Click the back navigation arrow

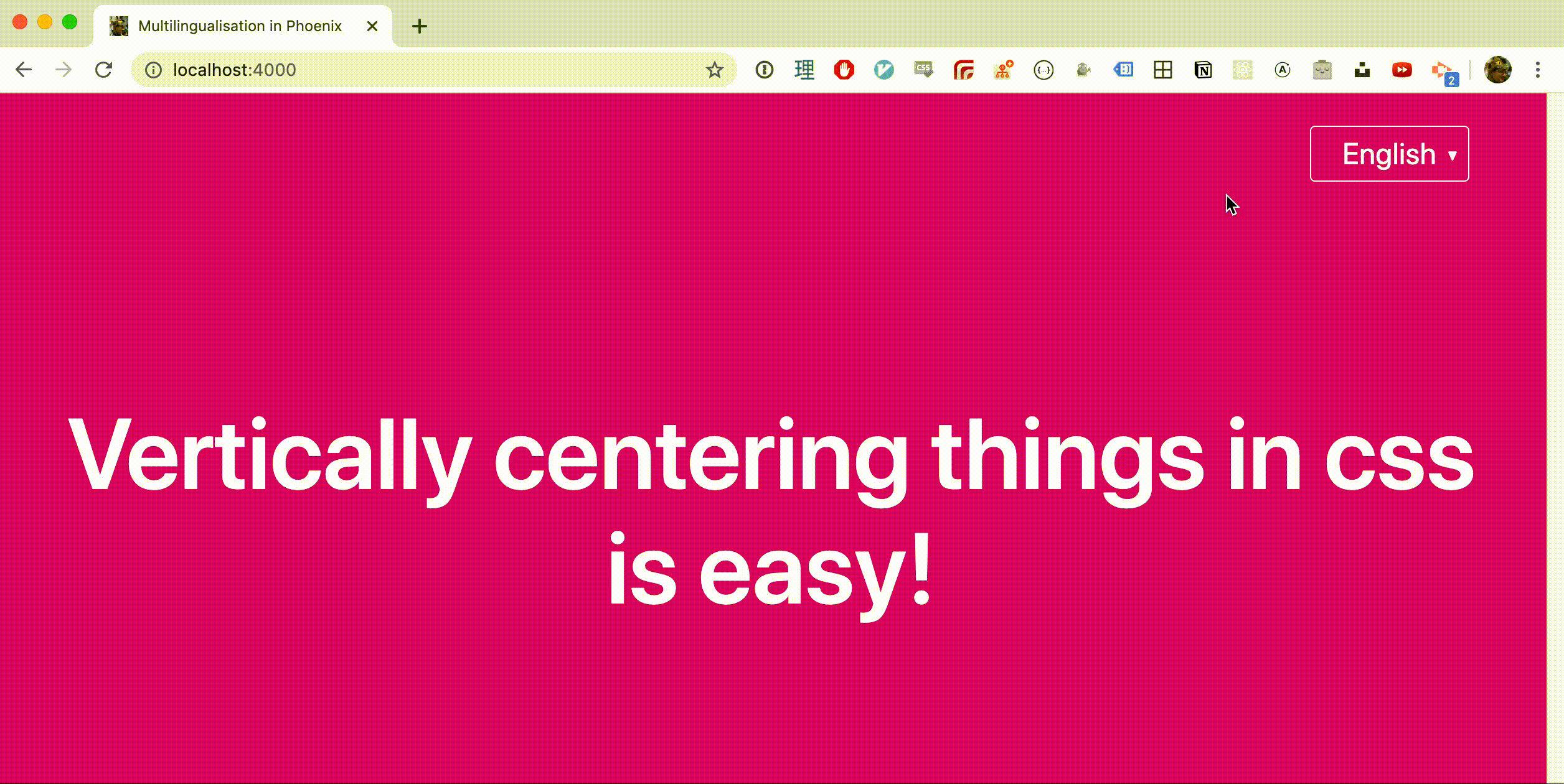tap(24, 70)
